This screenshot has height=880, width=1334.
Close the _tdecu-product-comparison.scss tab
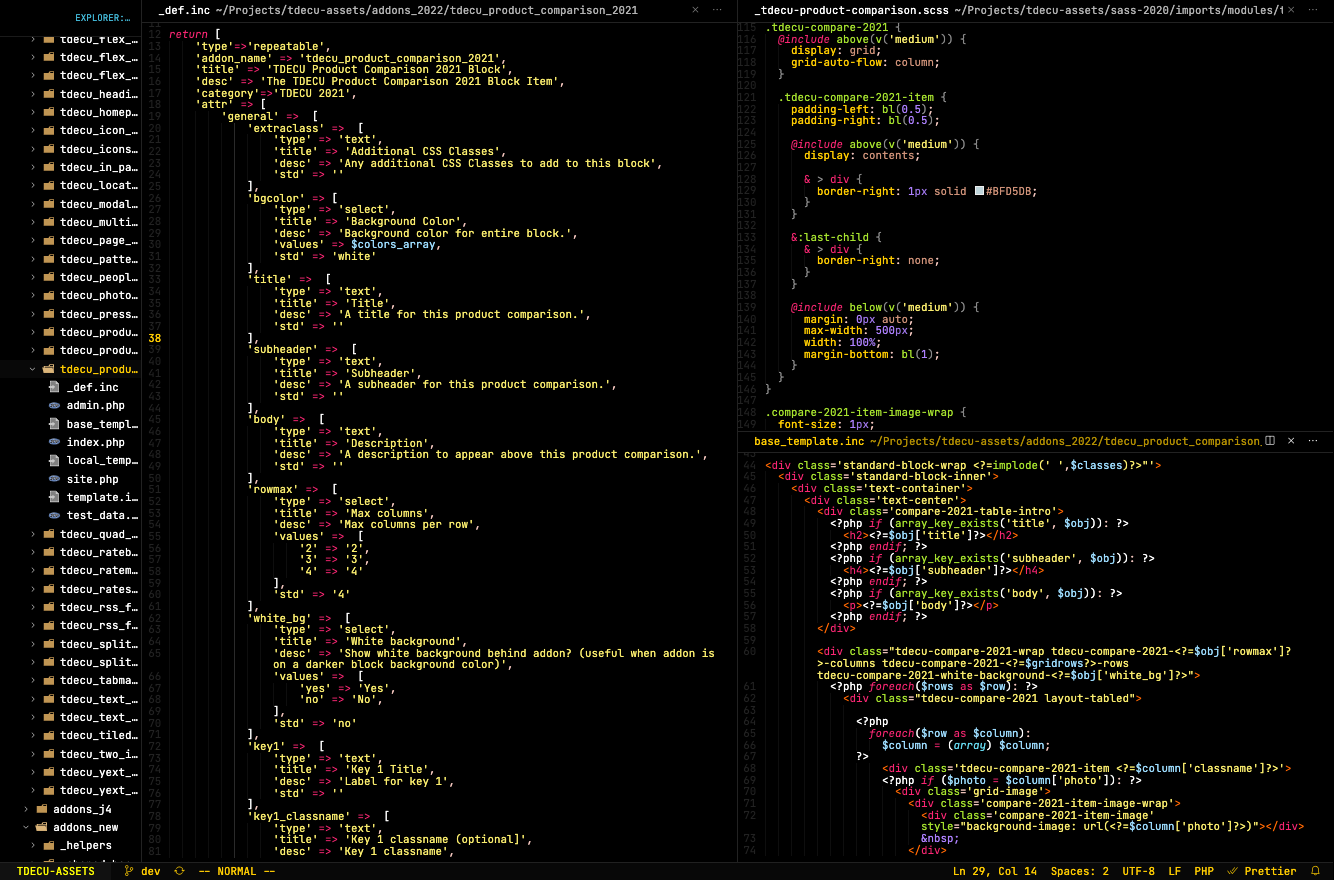1292,9
